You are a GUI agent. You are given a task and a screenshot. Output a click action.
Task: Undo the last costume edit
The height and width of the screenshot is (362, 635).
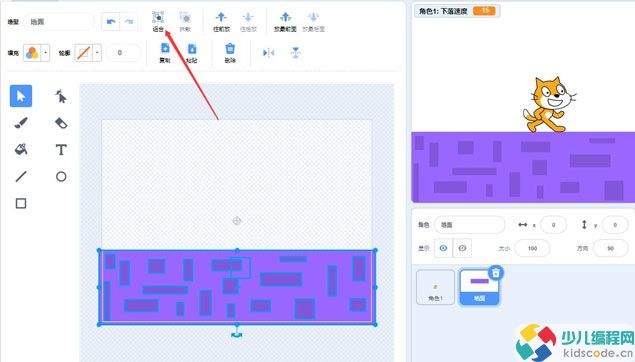point(111,22)
